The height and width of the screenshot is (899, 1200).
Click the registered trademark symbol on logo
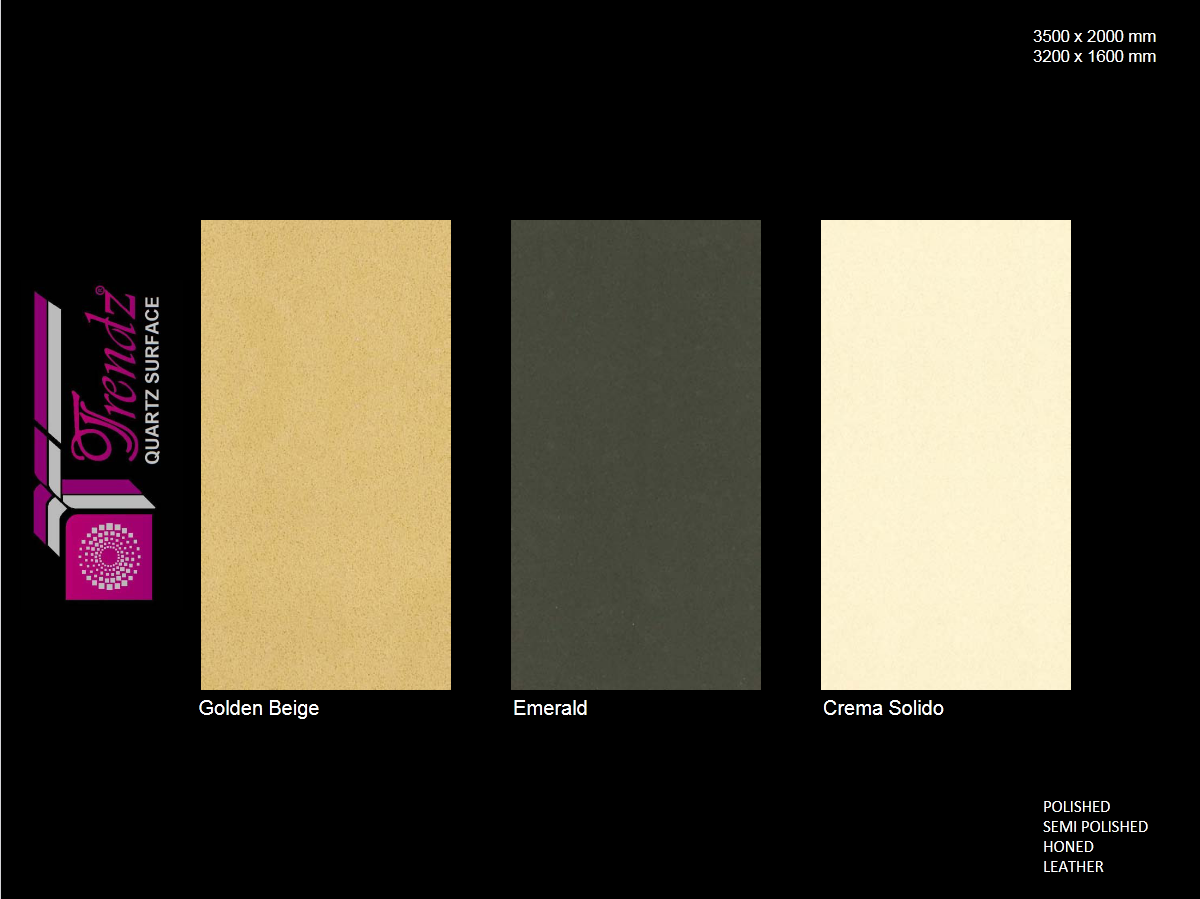(100, 290)
